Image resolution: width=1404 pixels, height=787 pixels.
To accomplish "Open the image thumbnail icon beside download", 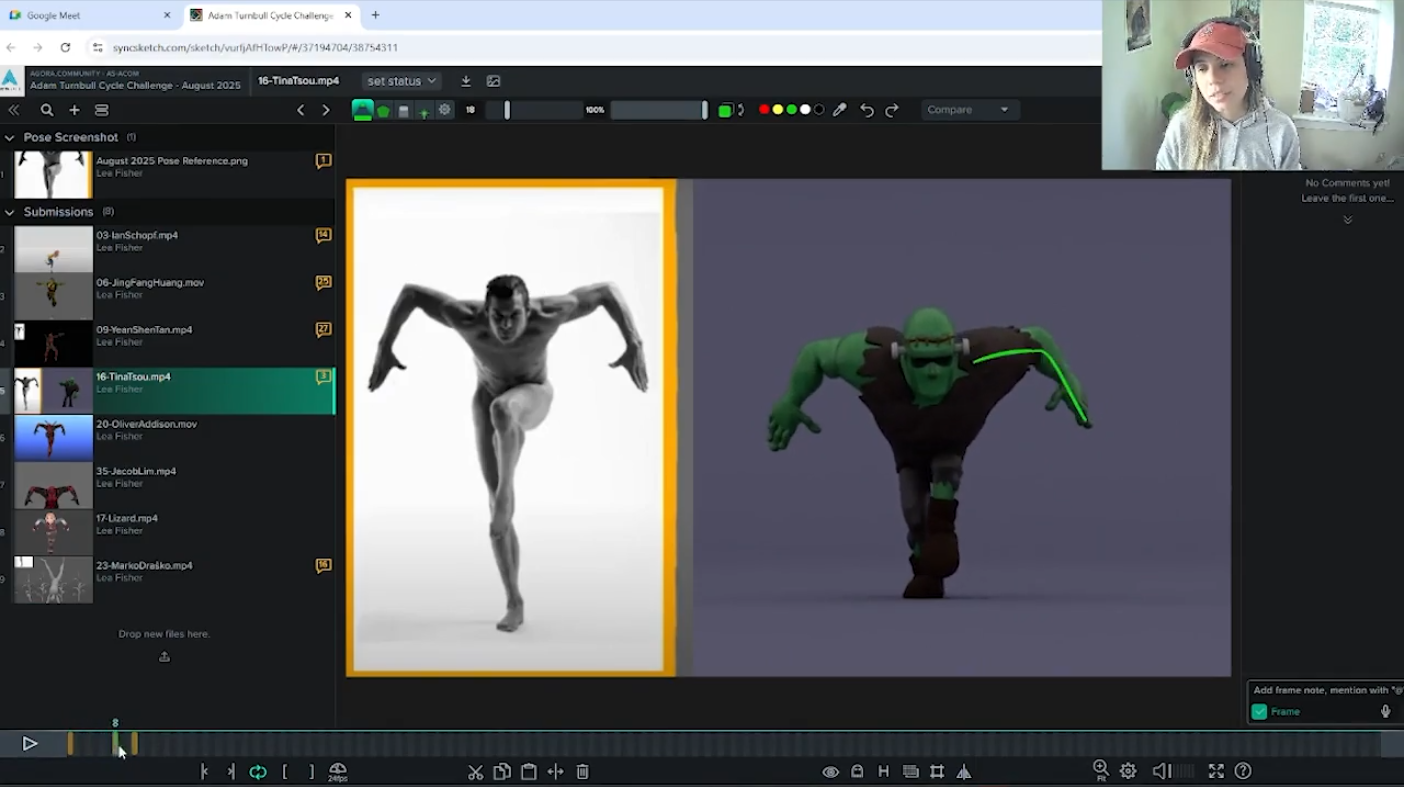I will pyautogui.click(x=493, y=81).
